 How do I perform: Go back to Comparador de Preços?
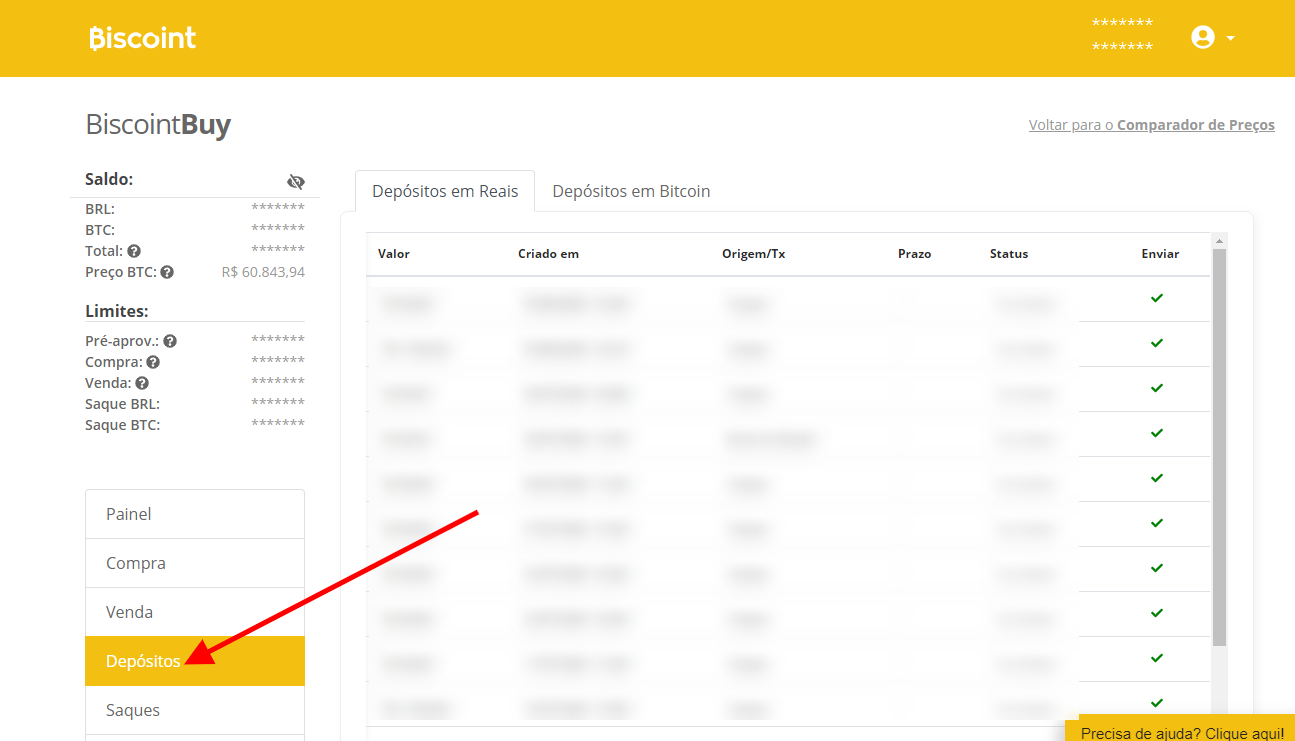(x=1152, y=125)
